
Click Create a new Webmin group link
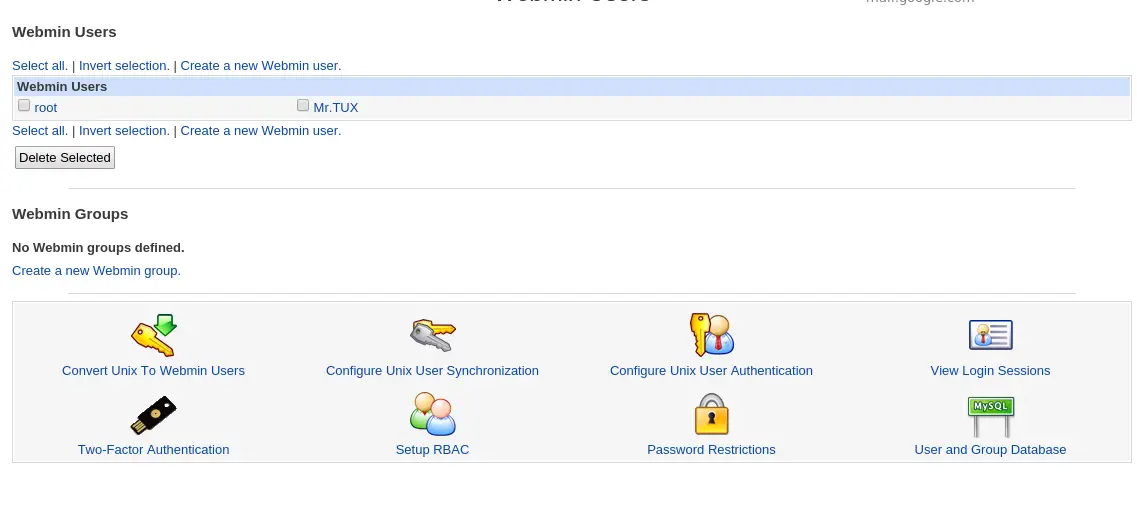tap(96, 270)
